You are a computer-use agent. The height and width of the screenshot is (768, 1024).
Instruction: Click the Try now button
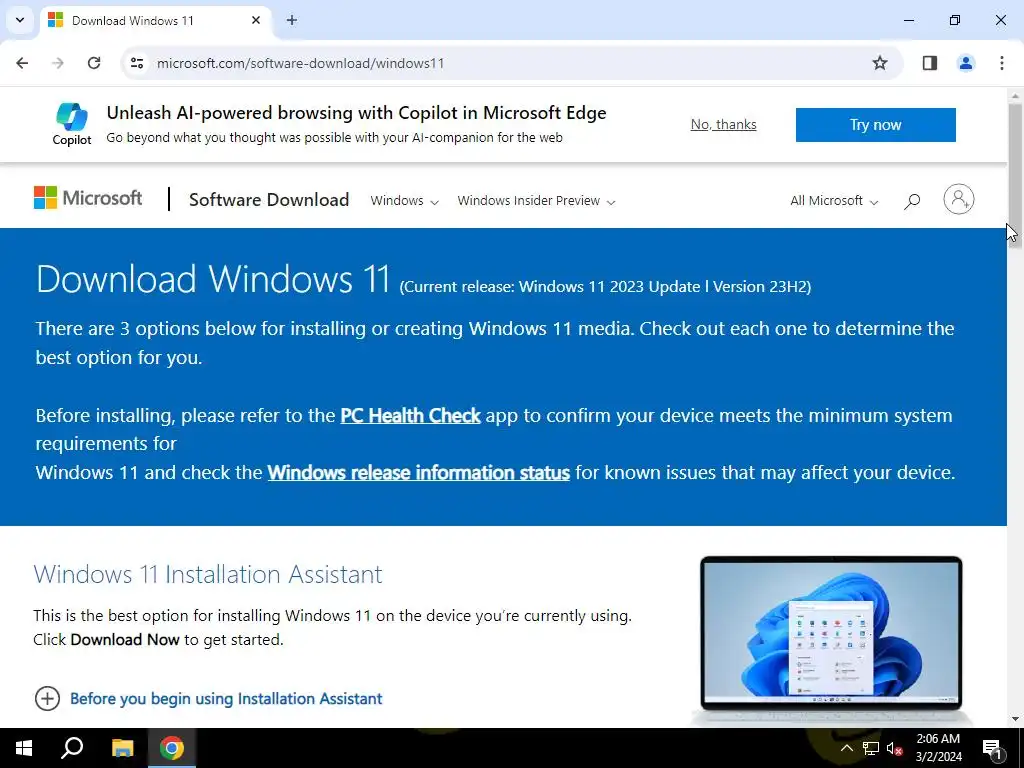click(x=875, y=125)
